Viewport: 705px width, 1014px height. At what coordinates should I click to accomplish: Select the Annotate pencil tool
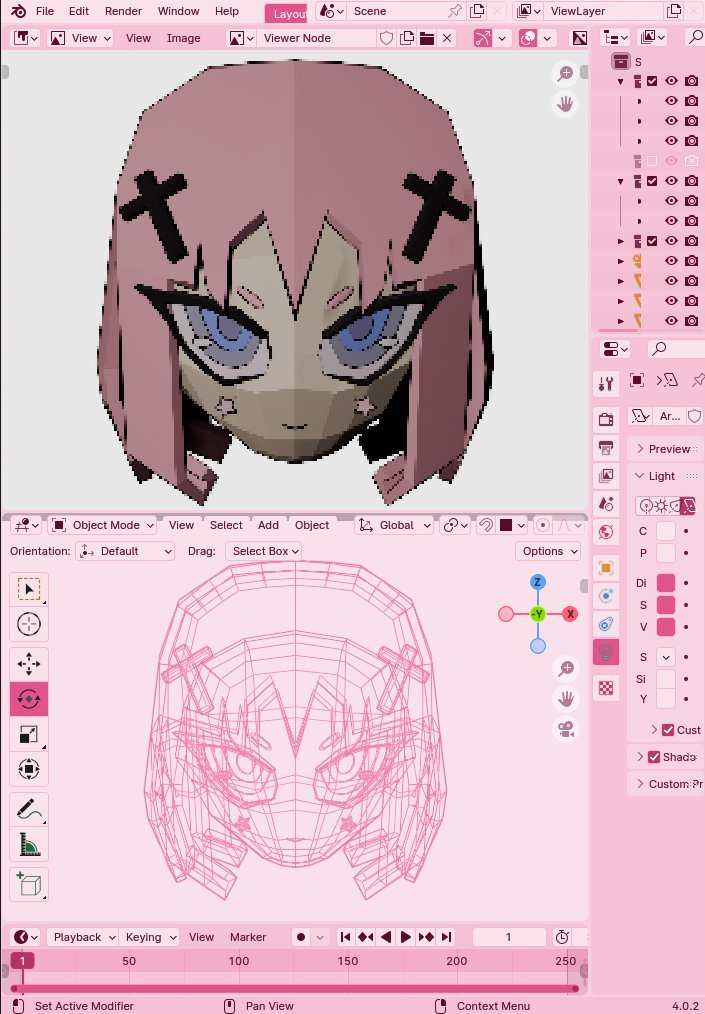click(x=28, y=809)
